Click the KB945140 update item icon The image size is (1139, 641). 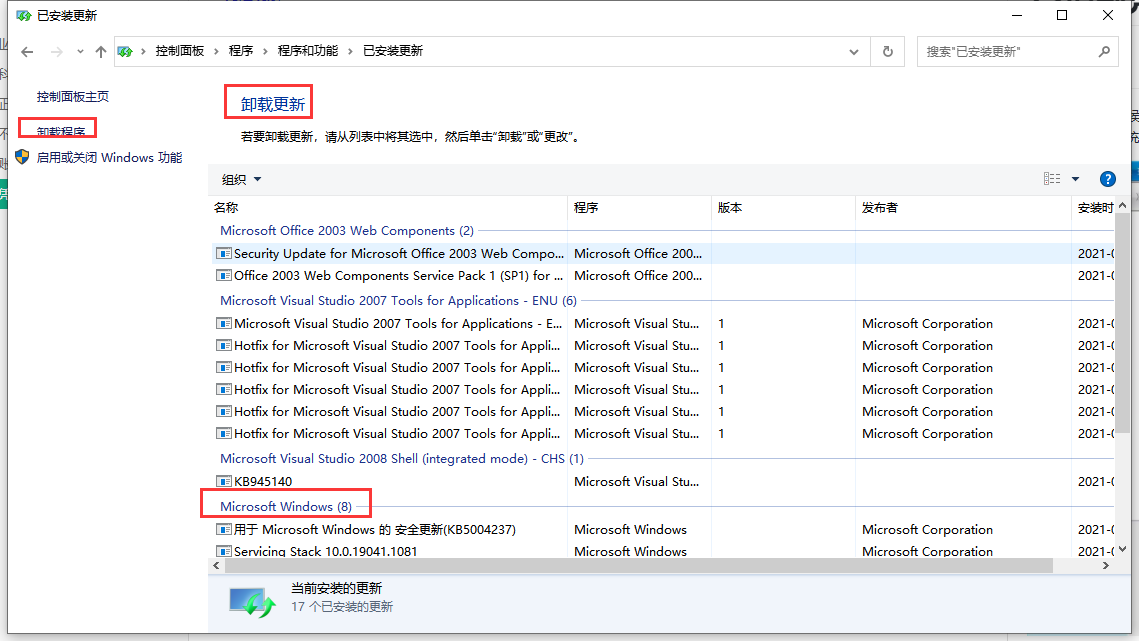click(x=224, y=481)
